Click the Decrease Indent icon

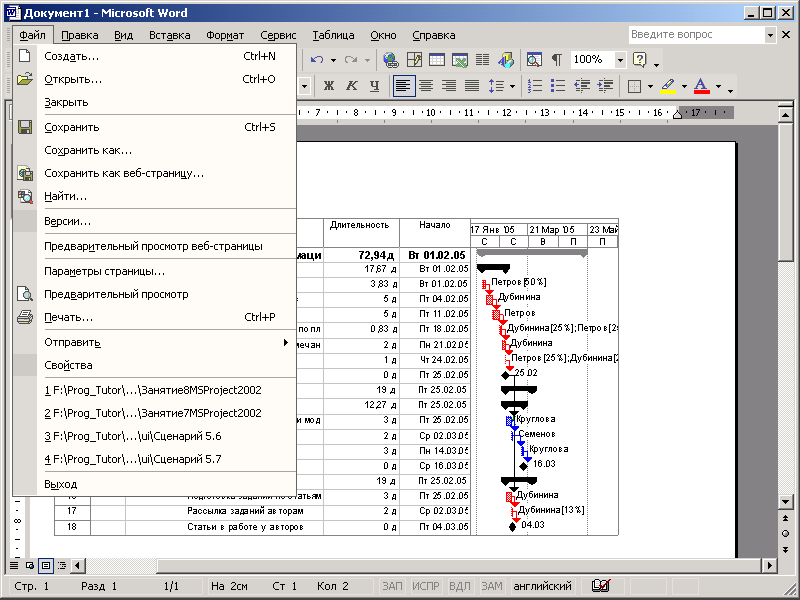(x=582, y=86)
